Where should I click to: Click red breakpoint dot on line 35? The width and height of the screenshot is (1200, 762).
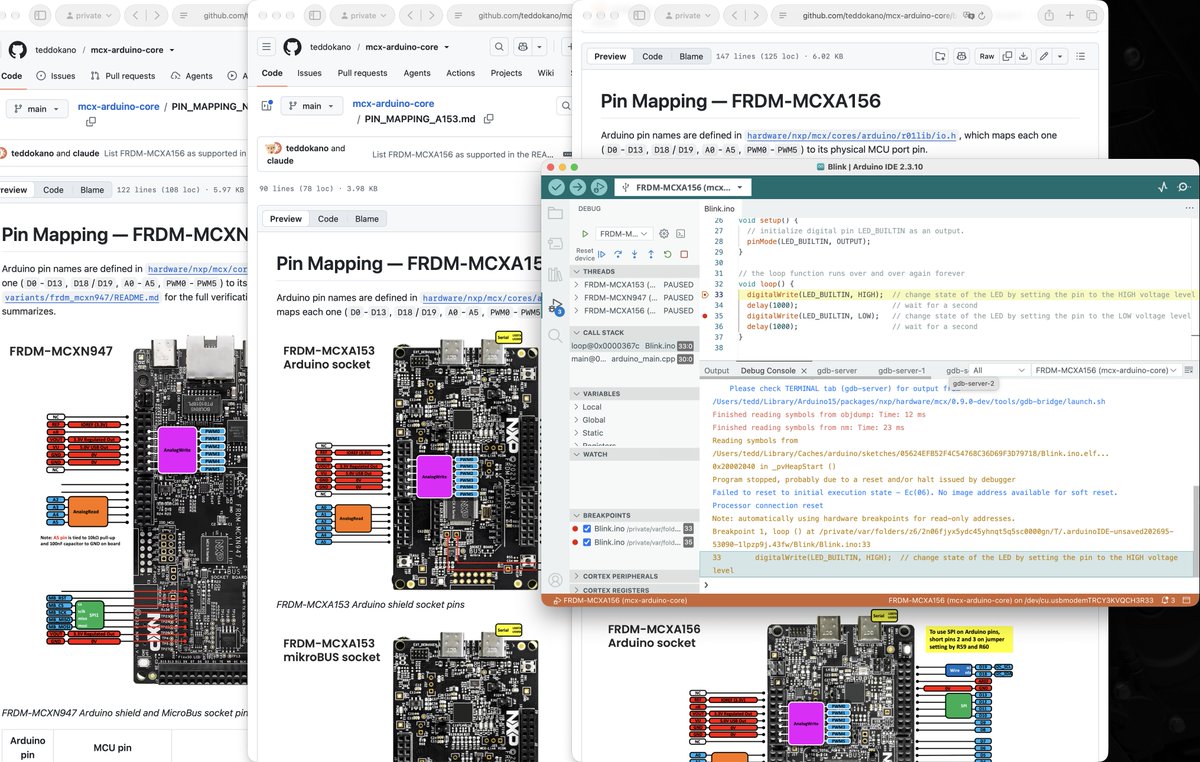[706, 316]
